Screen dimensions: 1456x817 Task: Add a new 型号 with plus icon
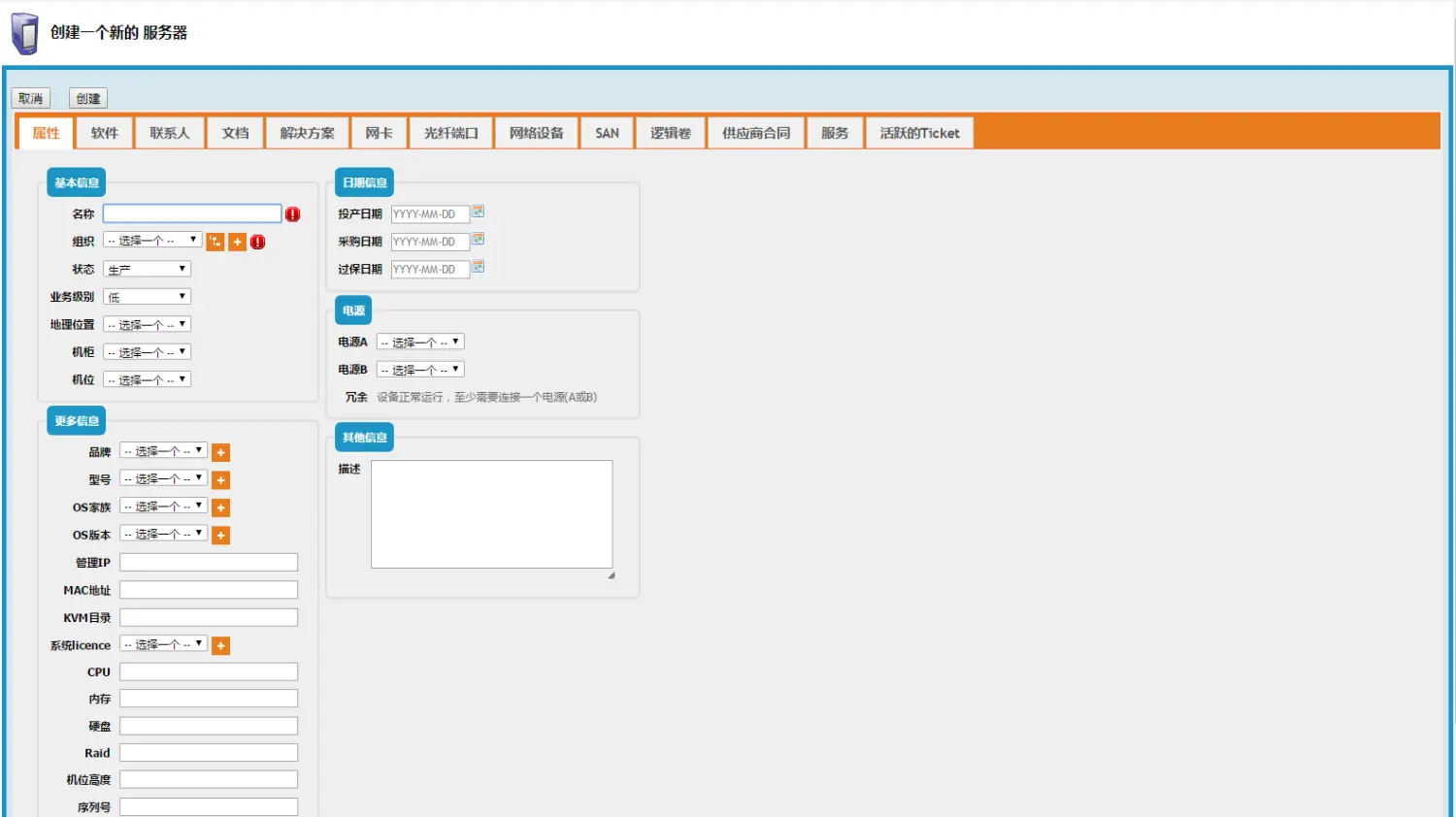point(221,480)
